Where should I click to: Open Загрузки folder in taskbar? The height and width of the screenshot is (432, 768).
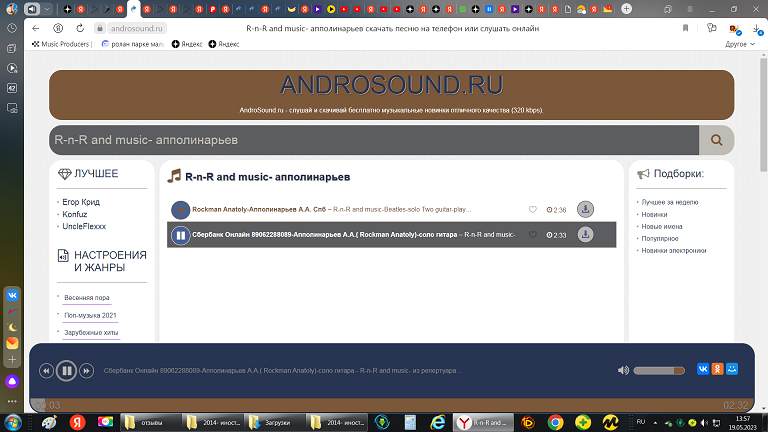274,422
